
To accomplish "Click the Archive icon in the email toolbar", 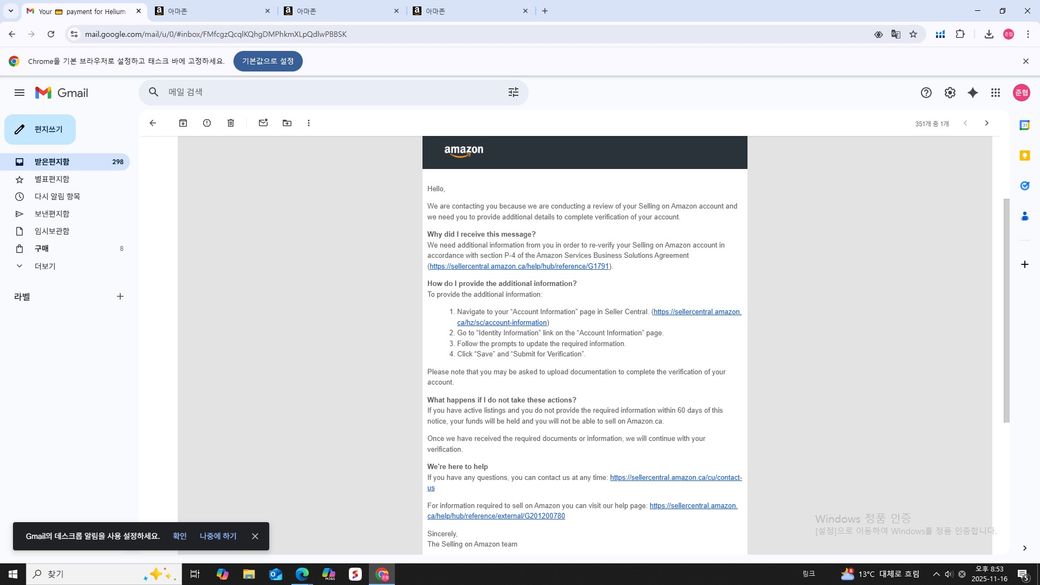I will [183, 123].
